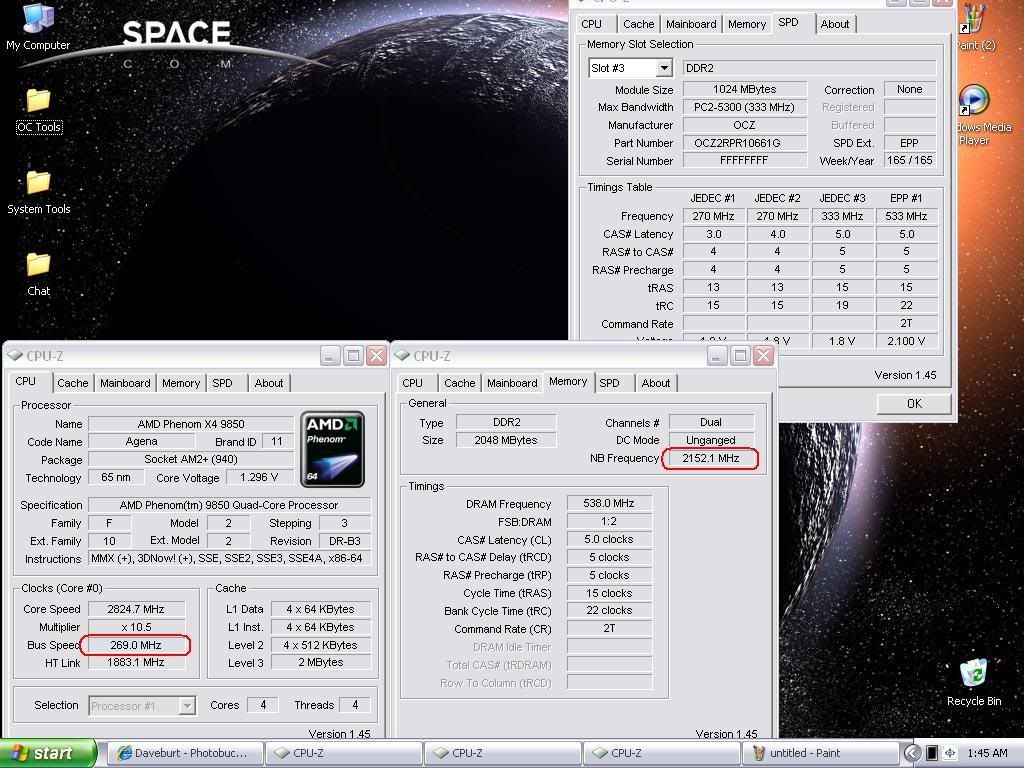Select About tab in SPD window
The width and height of the screenshot is (1024, 768).
click(x=835, y=24)
